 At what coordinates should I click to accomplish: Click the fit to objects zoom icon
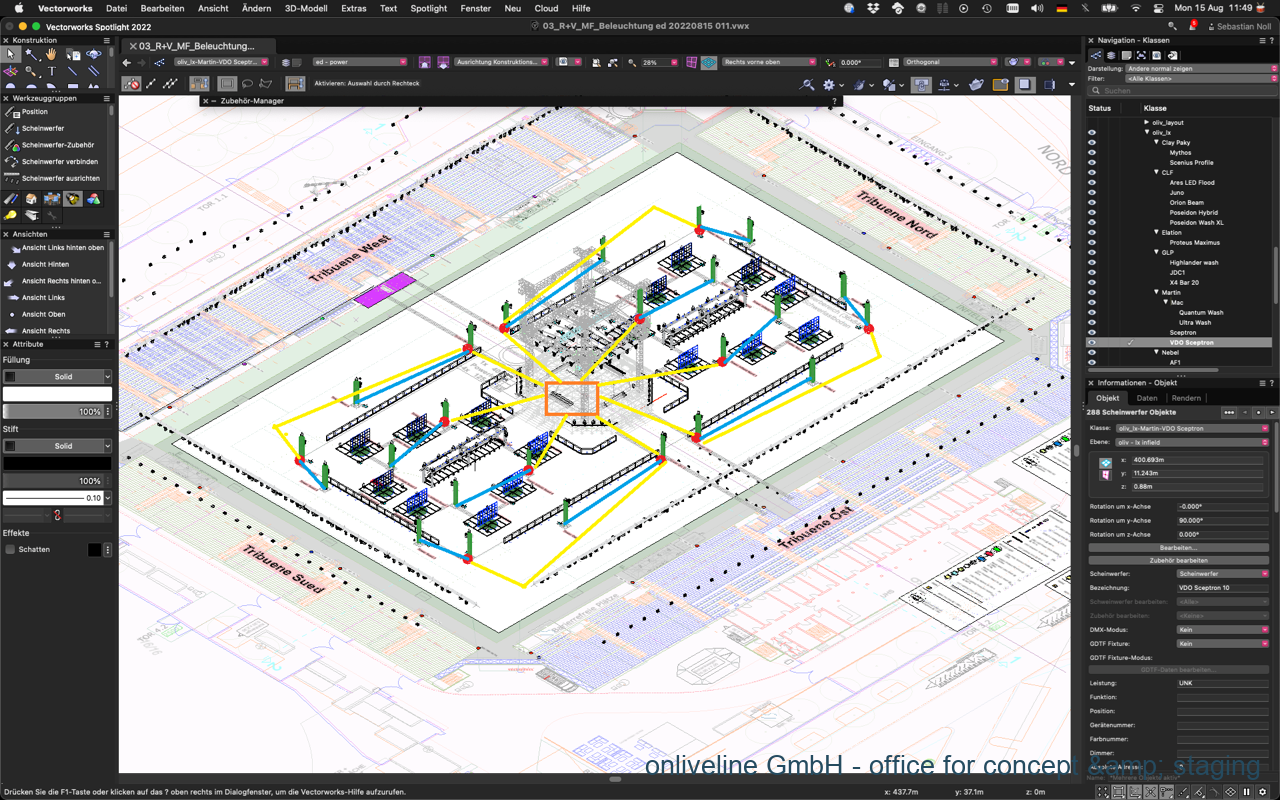612,62
